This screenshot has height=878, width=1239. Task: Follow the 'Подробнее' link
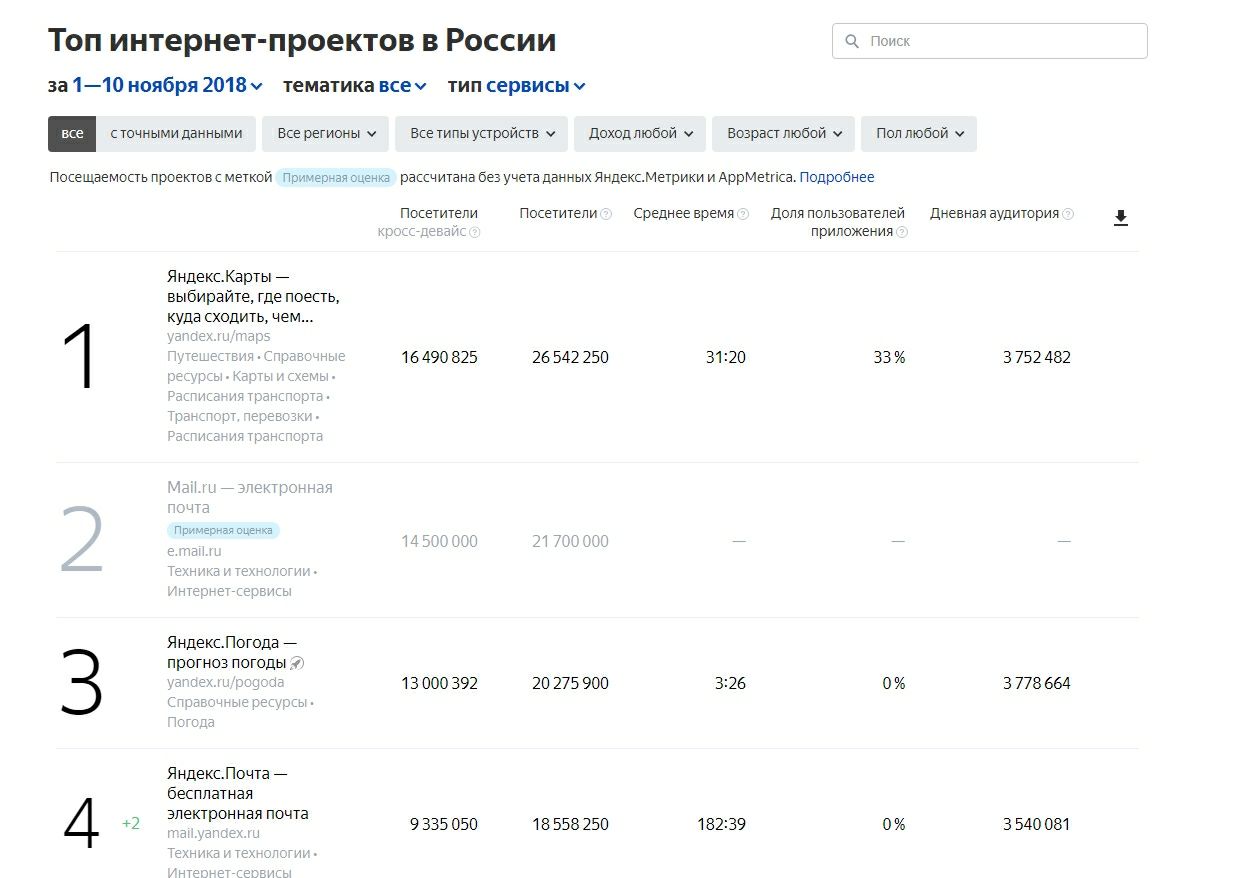click(x=837, y=177)
